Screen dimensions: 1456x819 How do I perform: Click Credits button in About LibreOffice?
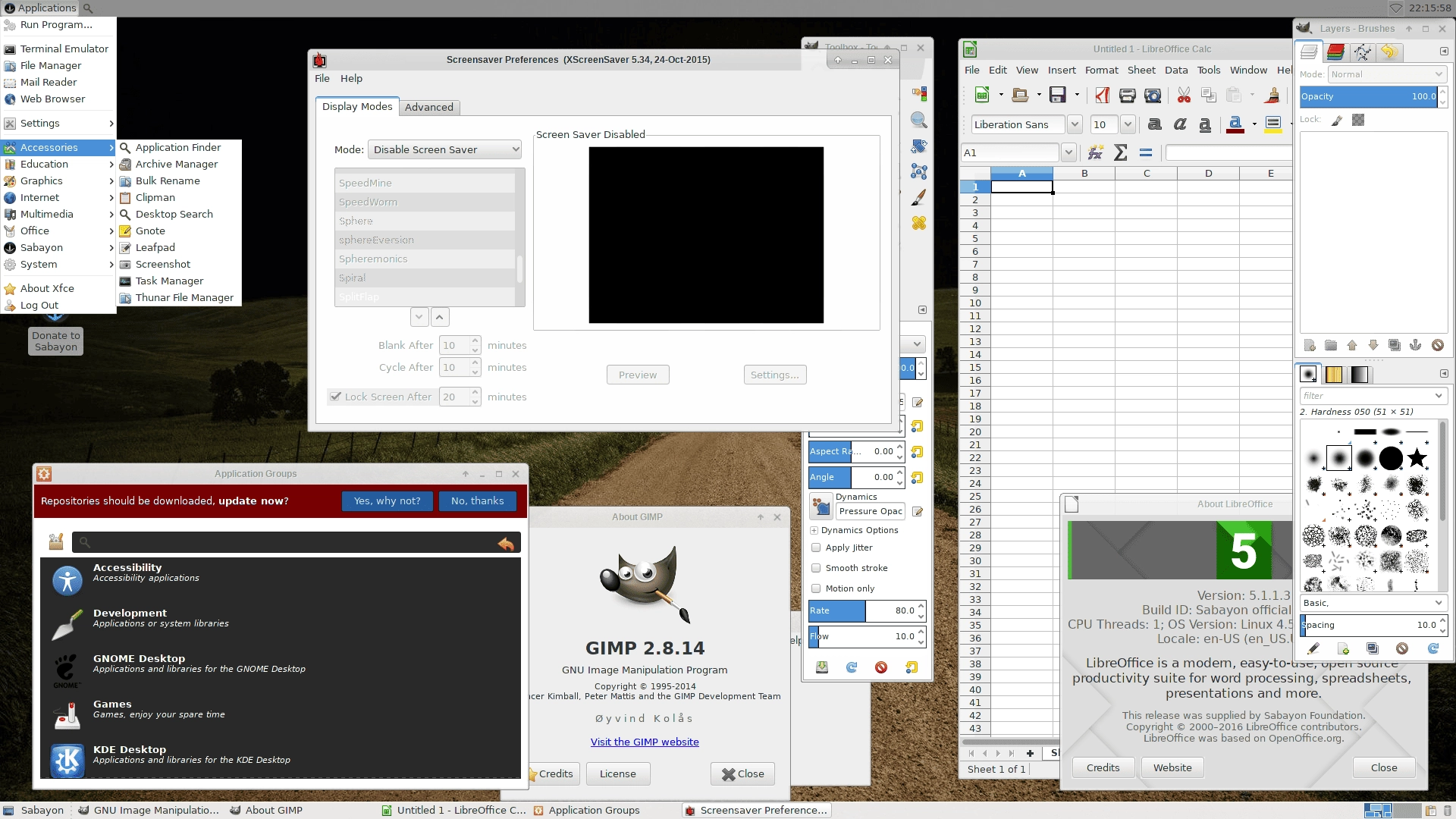(1103, 767)
